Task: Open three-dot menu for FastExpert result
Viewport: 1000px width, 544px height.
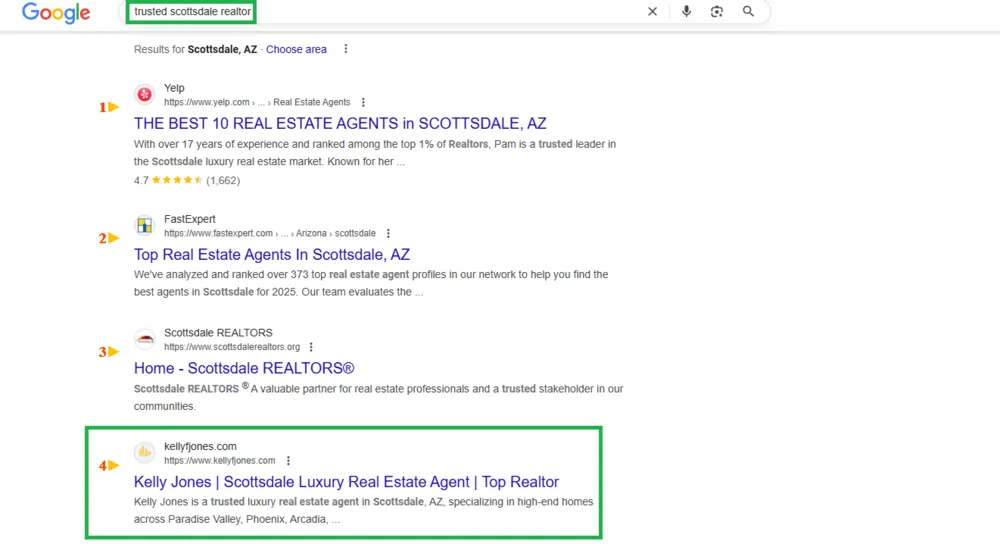Action: coord(388,233)
